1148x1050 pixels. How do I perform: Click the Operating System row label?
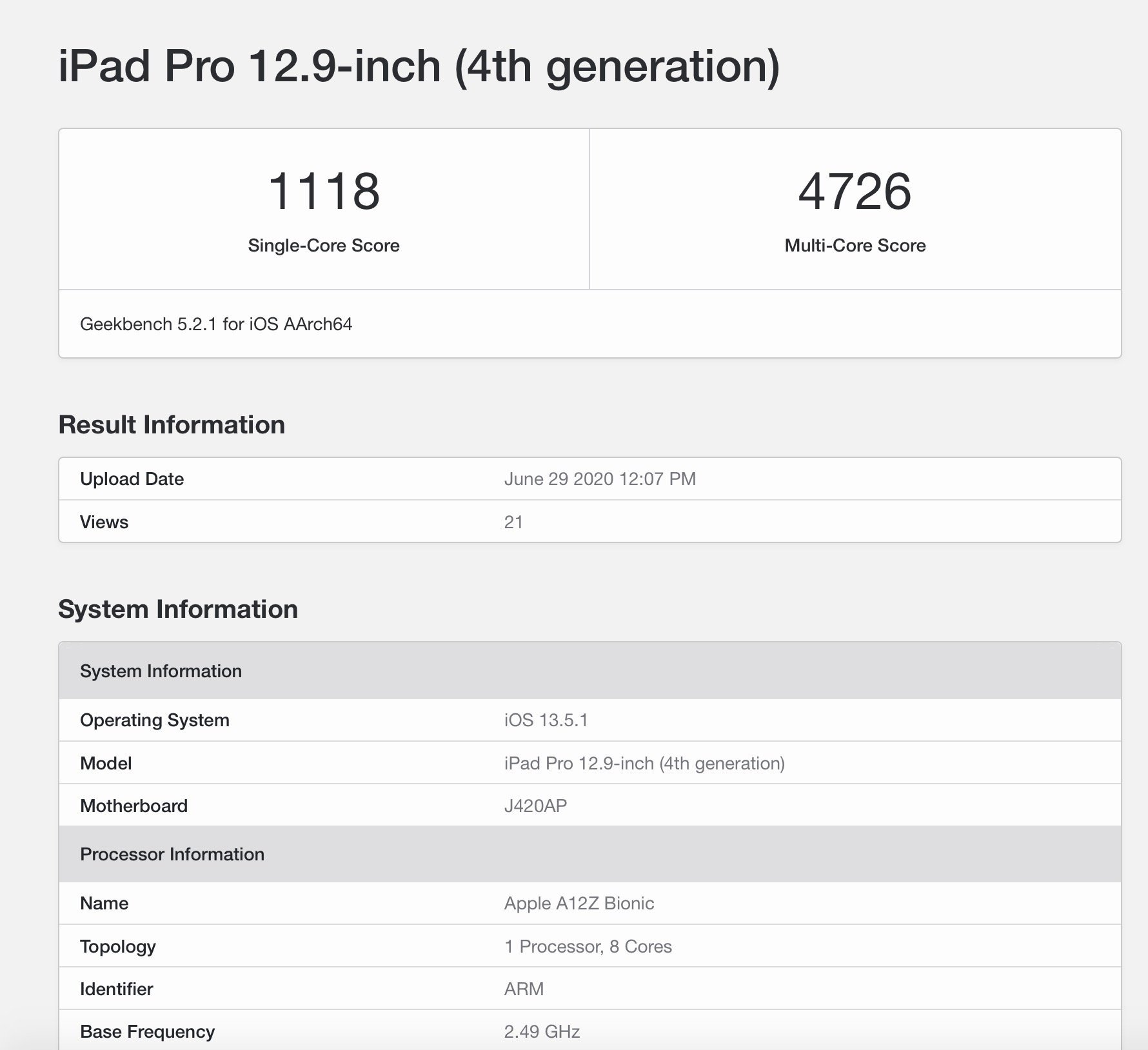(155, 720)
